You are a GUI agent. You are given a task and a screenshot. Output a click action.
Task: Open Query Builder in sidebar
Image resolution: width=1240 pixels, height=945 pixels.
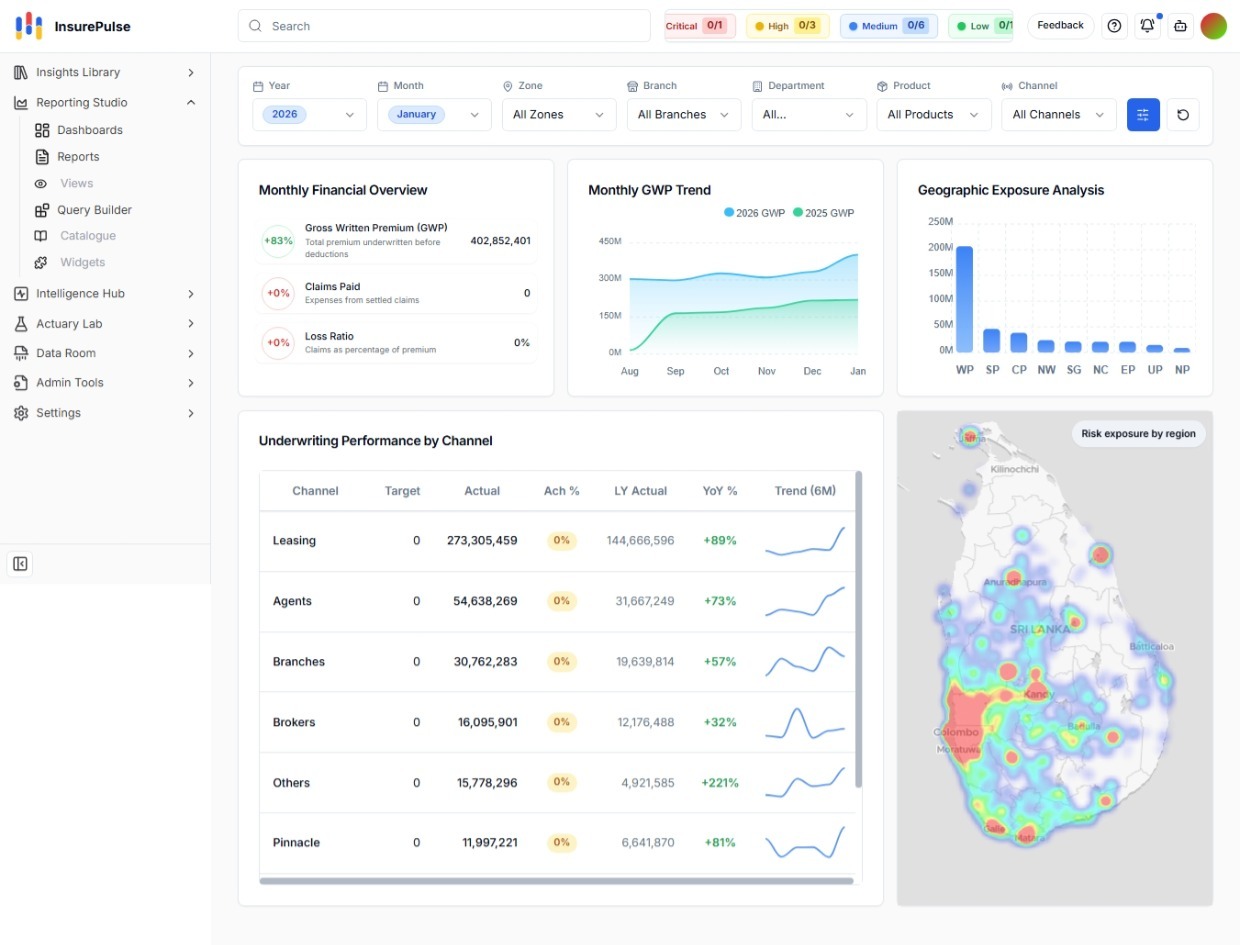coord(94,210)
